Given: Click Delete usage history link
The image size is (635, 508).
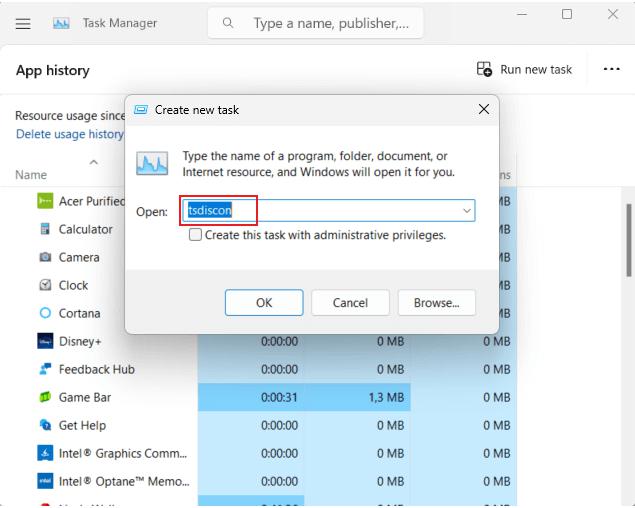Looking at the screenshot, I should tap(70, 134).
